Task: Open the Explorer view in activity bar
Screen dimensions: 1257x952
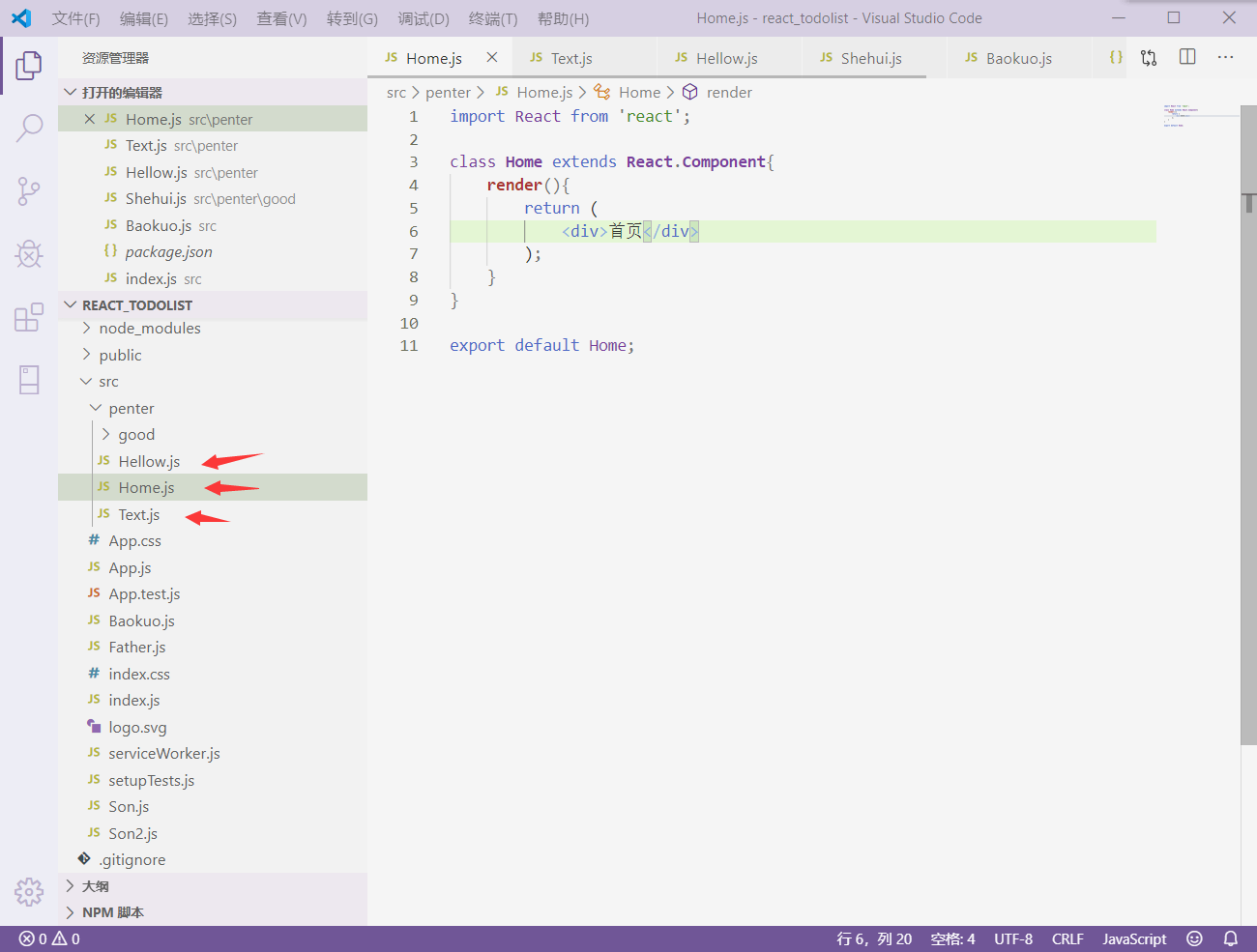Action: (x=29, y=66)
